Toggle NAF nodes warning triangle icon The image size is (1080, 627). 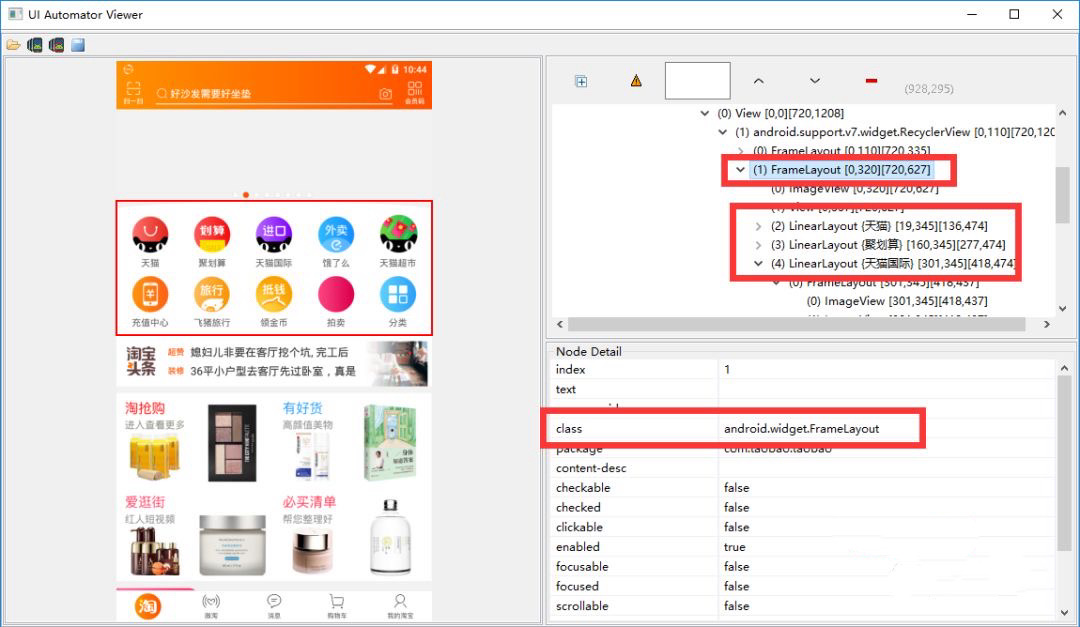(x=636, y=81)
